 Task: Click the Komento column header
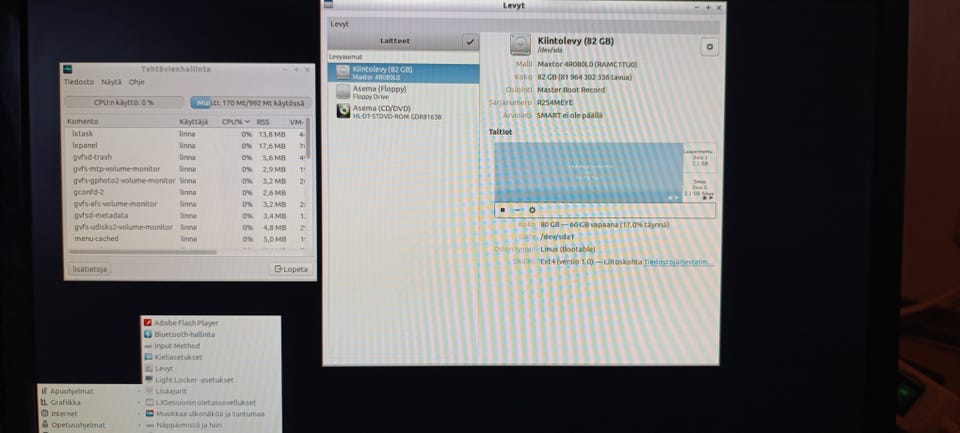coord(121,122)
